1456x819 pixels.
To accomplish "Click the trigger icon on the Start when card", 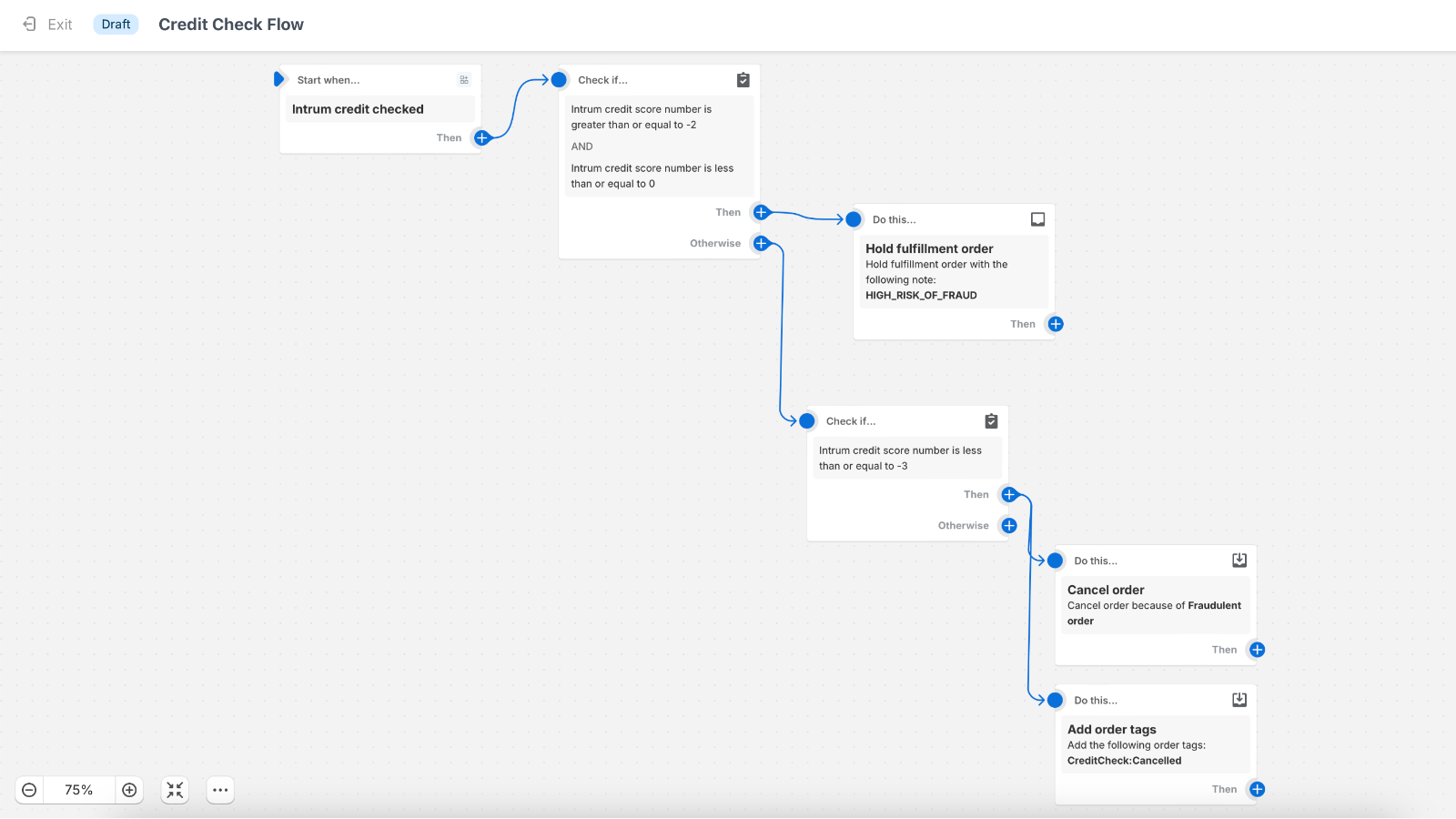I will click(464, 79).
